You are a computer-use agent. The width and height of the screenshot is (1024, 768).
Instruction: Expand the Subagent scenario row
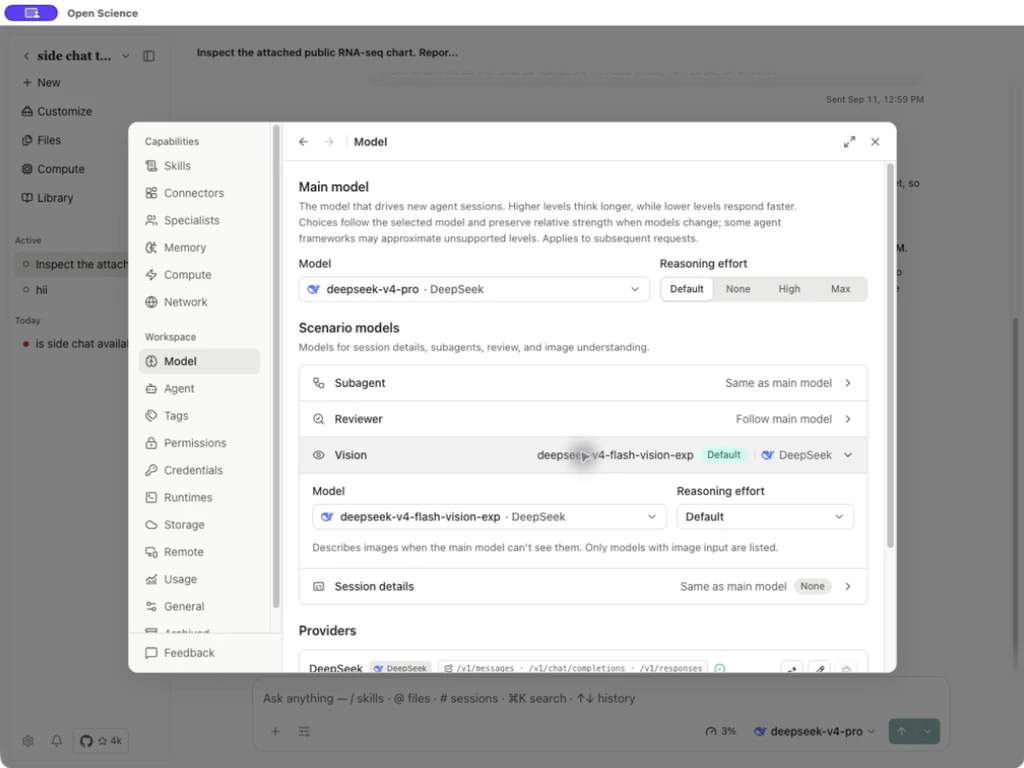(x=583, y=383)
